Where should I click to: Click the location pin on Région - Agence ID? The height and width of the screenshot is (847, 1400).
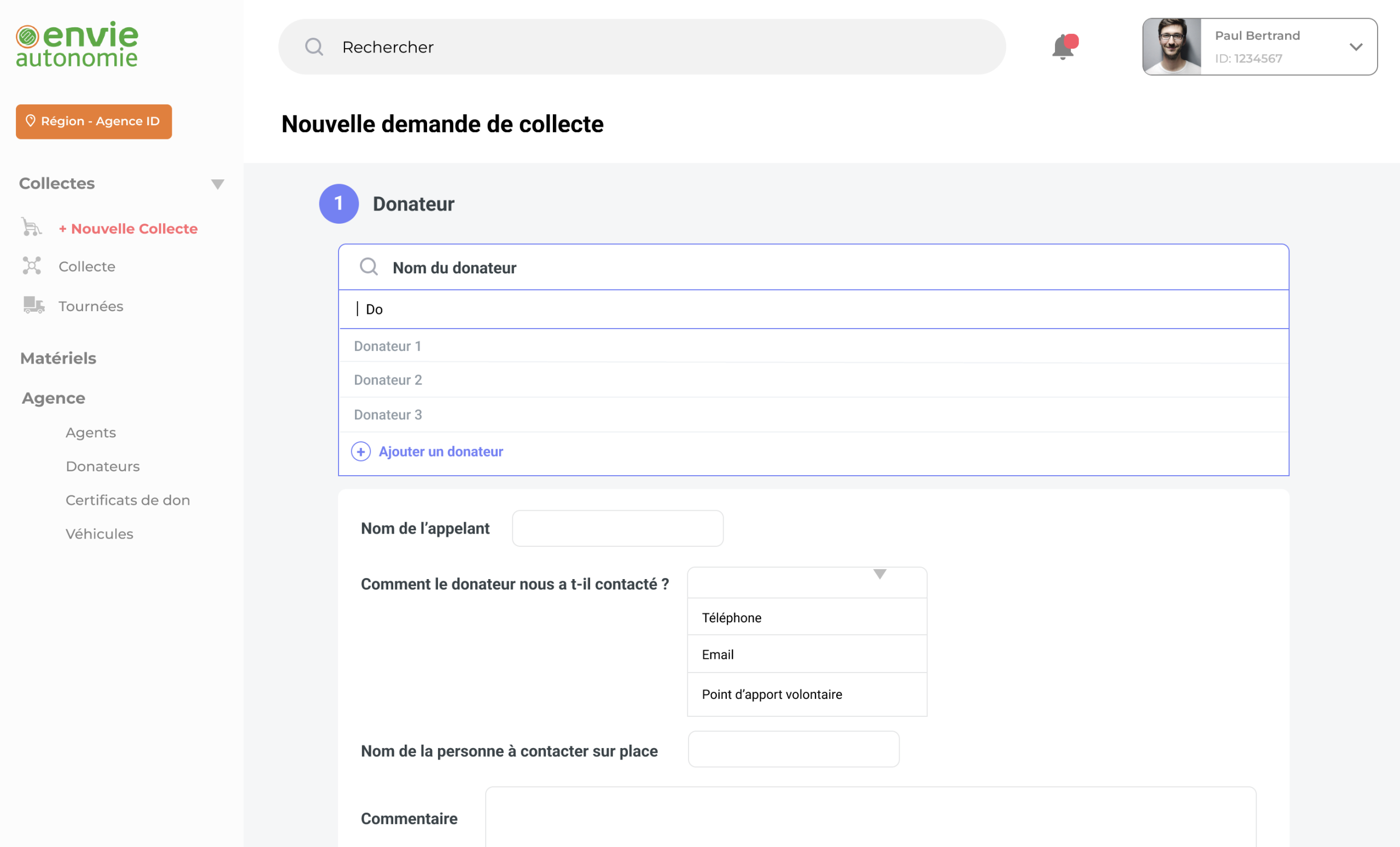(x=32, y=121)
